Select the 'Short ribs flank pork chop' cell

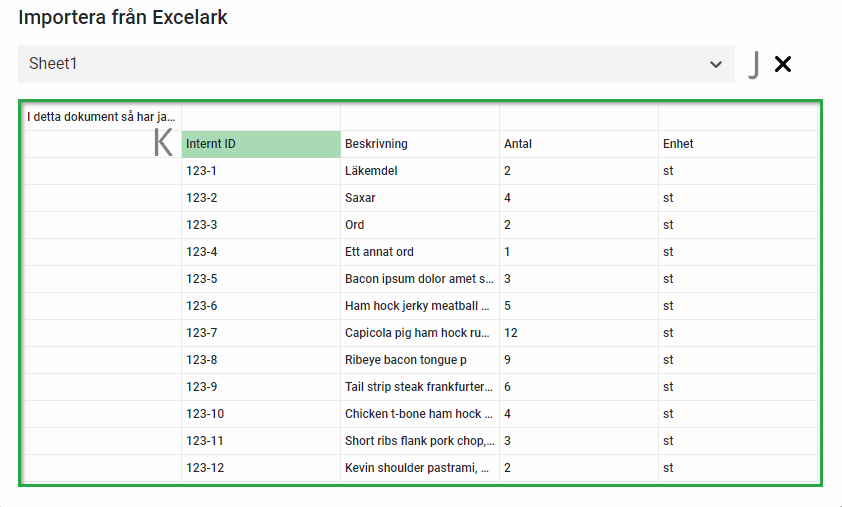[x=419, y=441]
